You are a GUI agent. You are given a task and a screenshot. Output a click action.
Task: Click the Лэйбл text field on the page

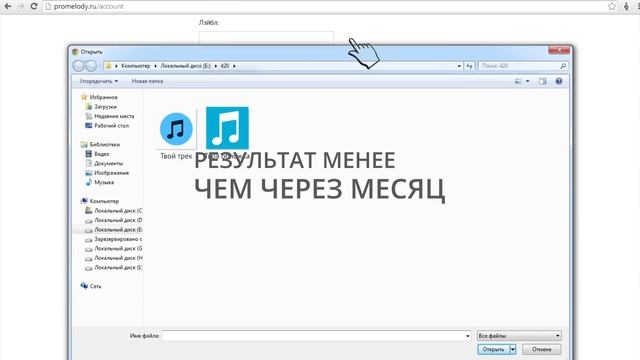pos(266,38)
